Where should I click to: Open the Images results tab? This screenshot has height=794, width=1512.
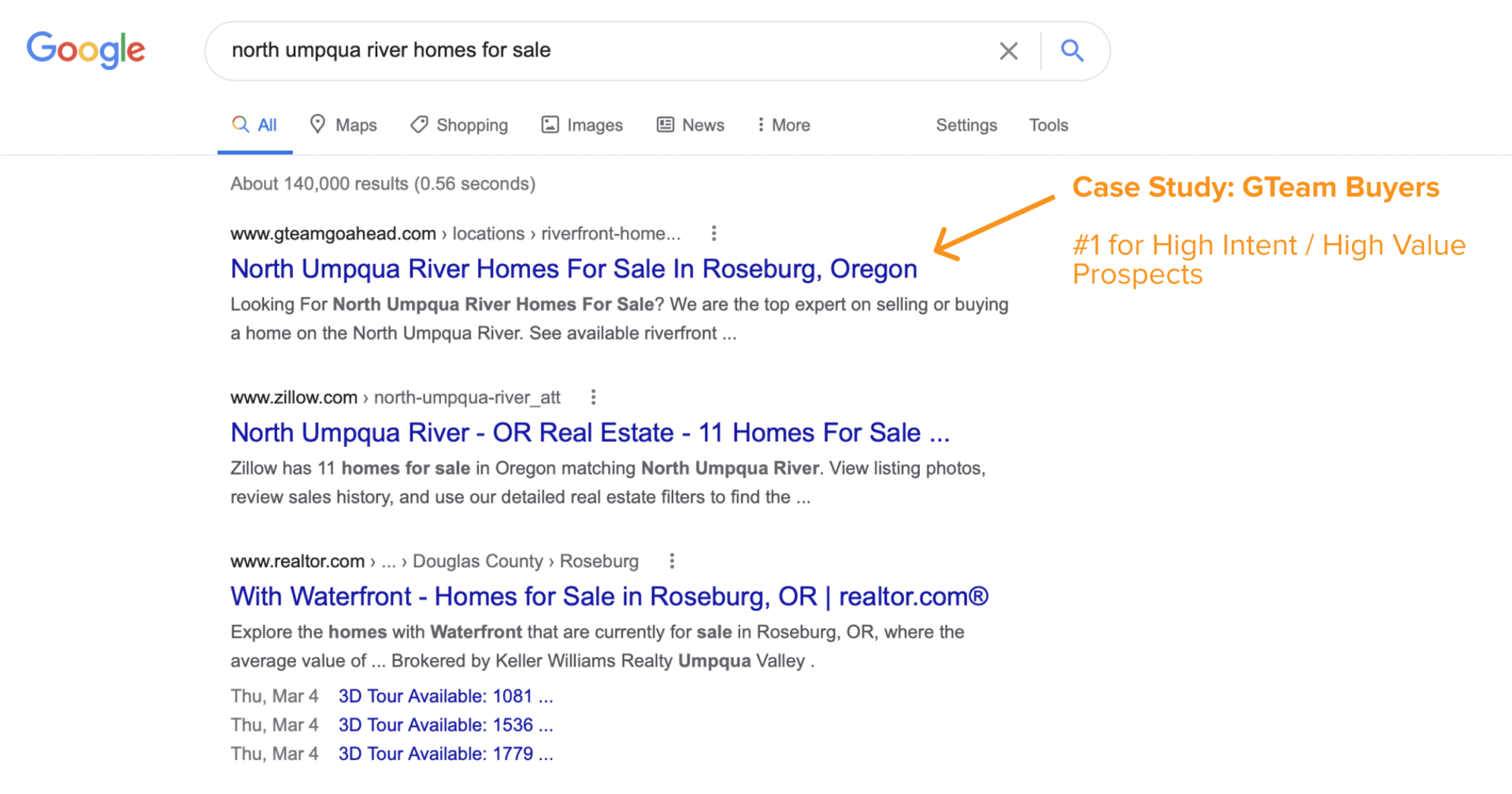(x=582, y=125)
